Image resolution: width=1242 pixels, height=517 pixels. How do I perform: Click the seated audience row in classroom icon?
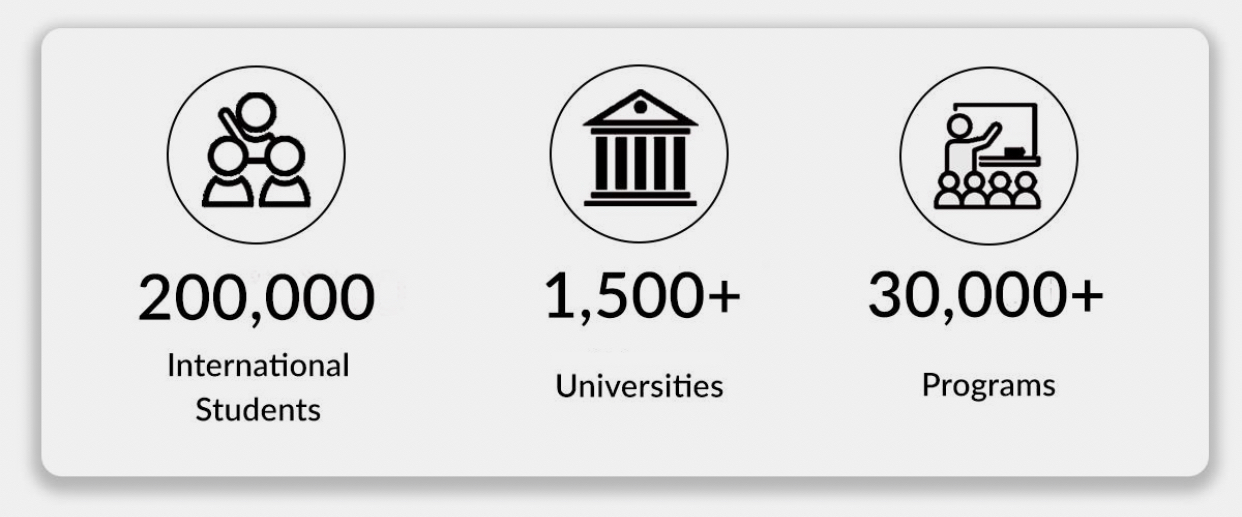pos(988,190)
